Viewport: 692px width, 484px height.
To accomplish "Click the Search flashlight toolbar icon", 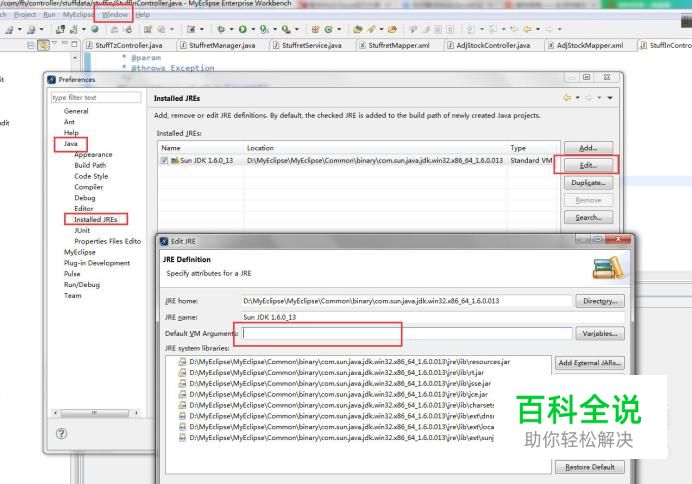I will tap(372, 29).
